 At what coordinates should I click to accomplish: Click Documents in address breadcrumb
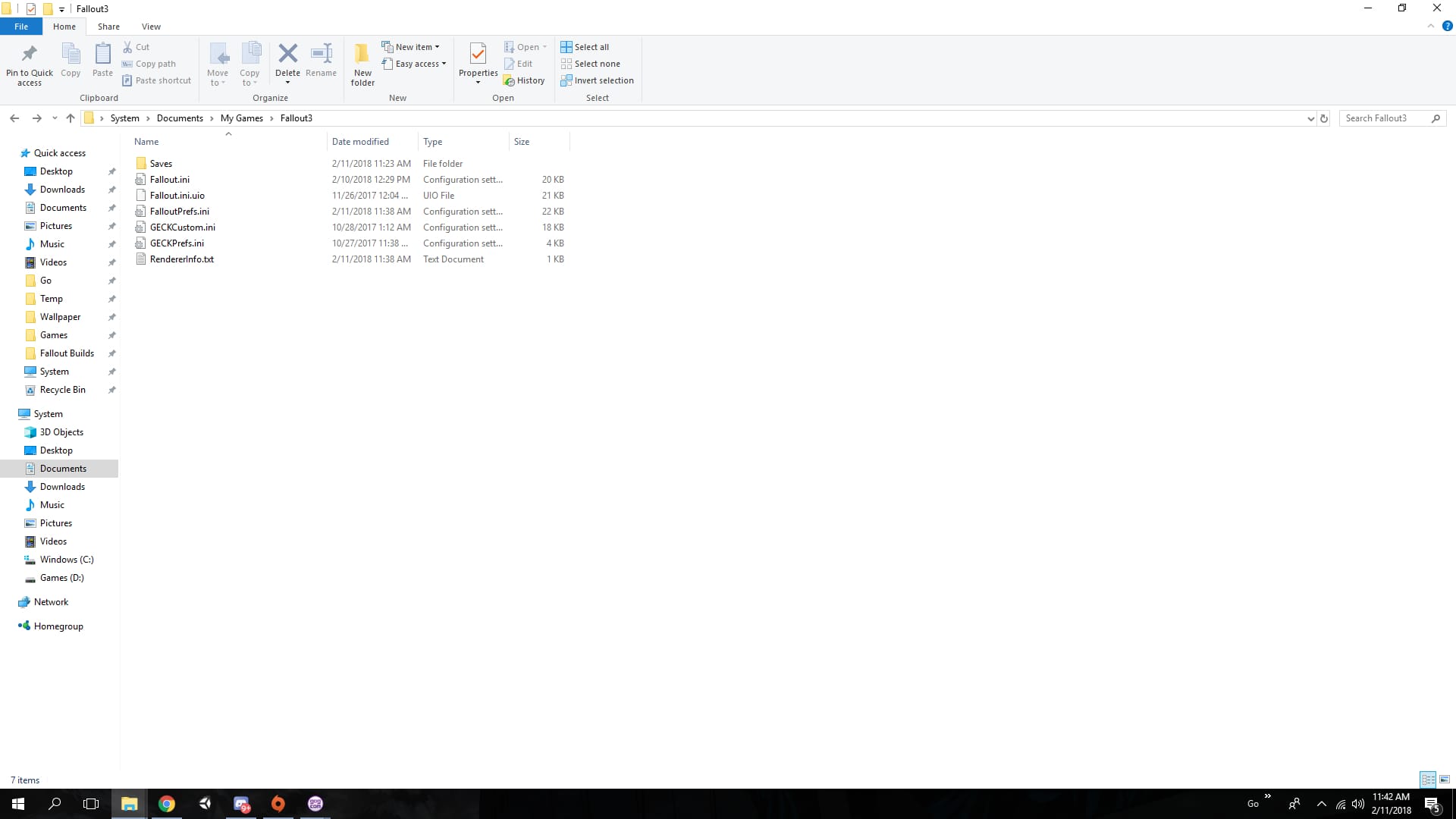180,118
